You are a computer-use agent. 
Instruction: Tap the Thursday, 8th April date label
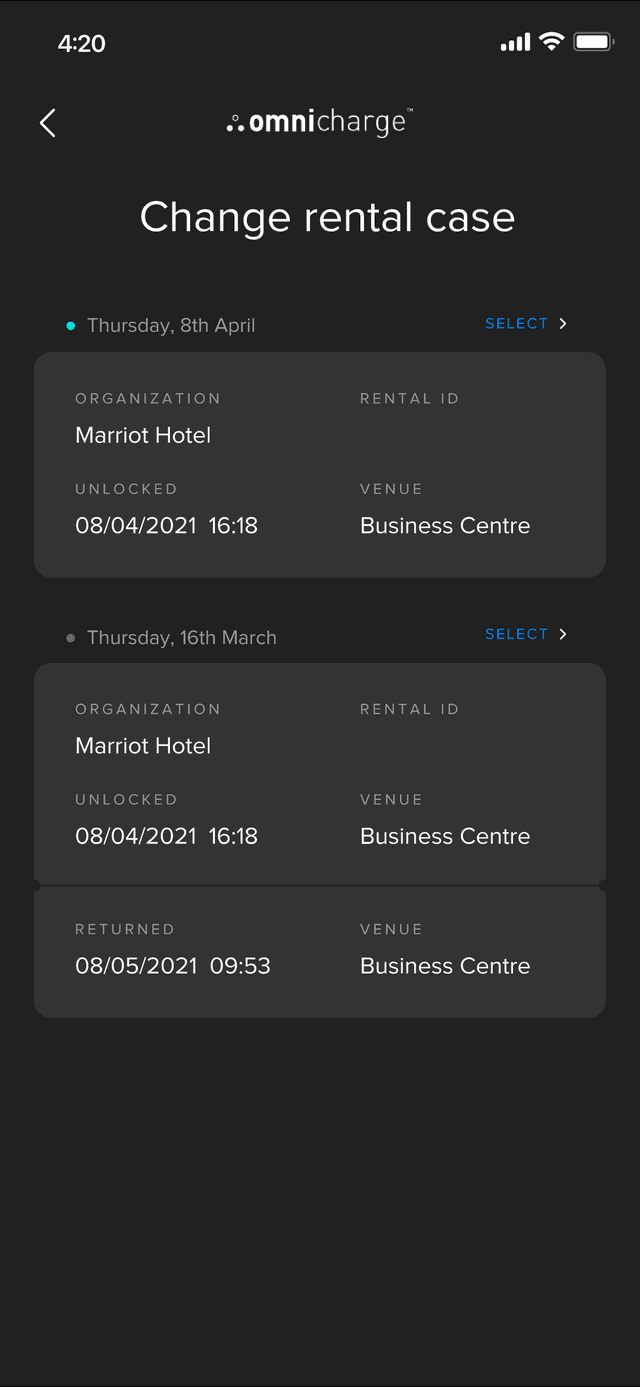[x=171, y=326]
